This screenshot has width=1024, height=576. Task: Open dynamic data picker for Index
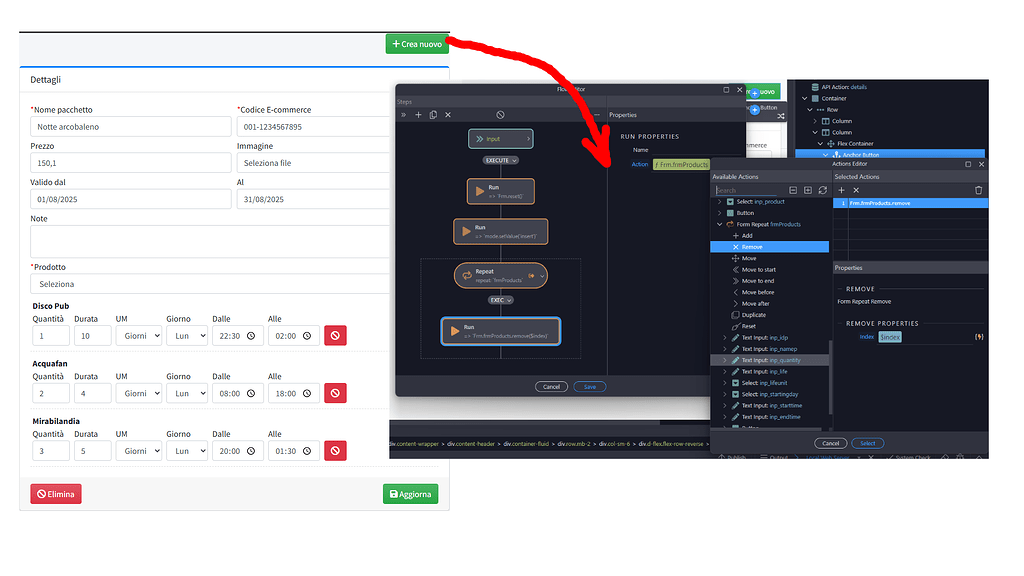pos(979,337)
